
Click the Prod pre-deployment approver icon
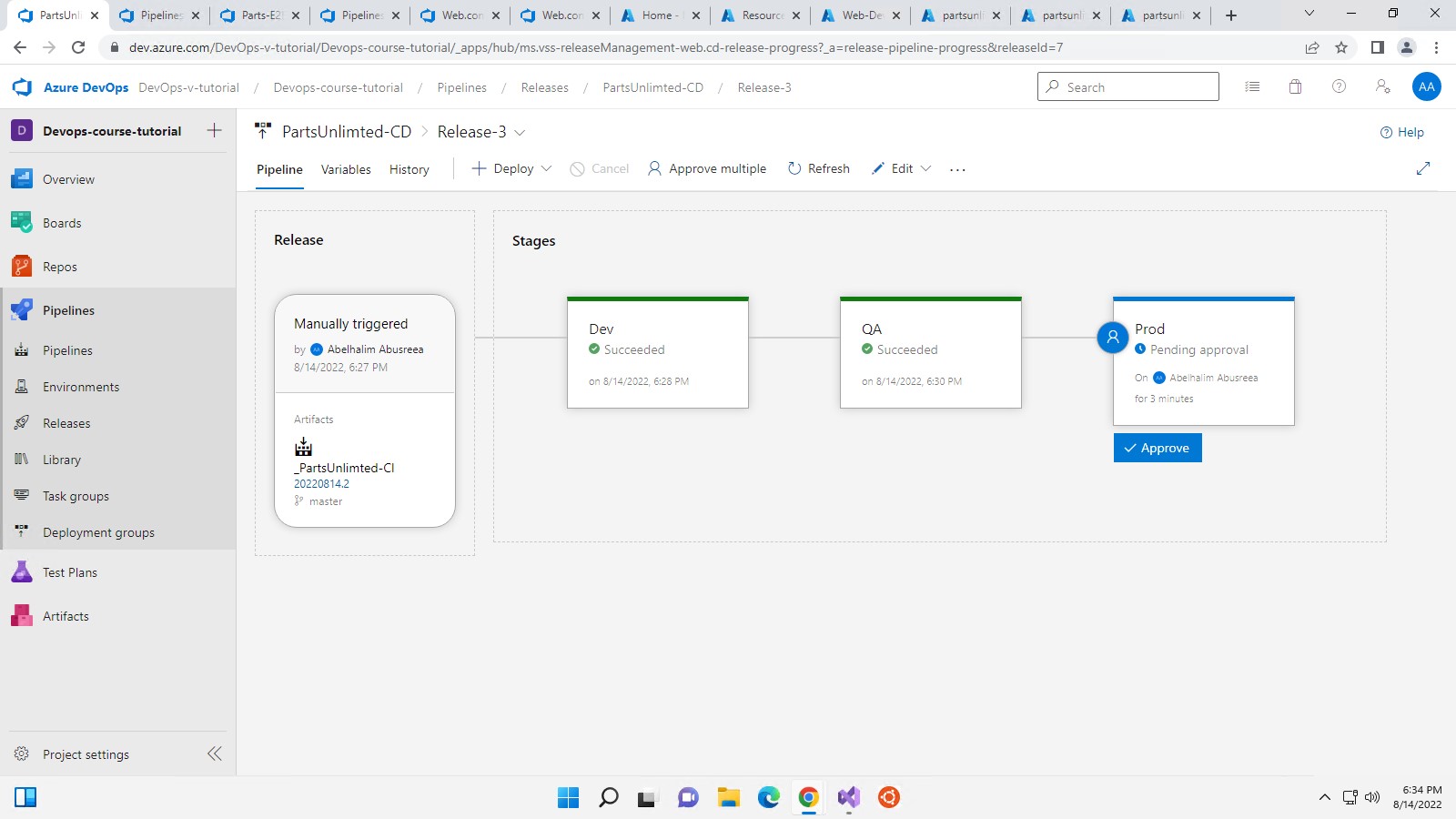click(x=1112, y=337)
